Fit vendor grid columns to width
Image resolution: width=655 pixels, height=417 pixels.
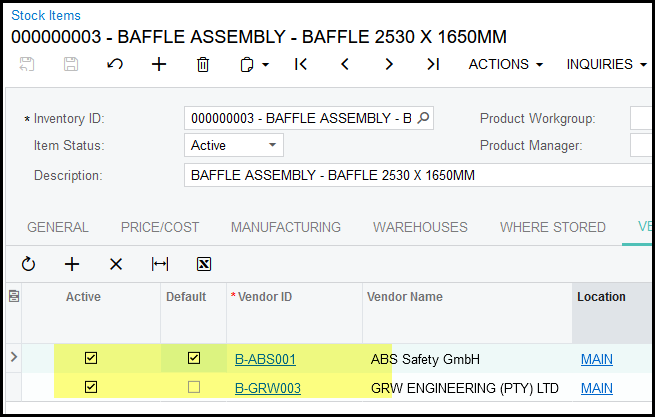[160, 264]
